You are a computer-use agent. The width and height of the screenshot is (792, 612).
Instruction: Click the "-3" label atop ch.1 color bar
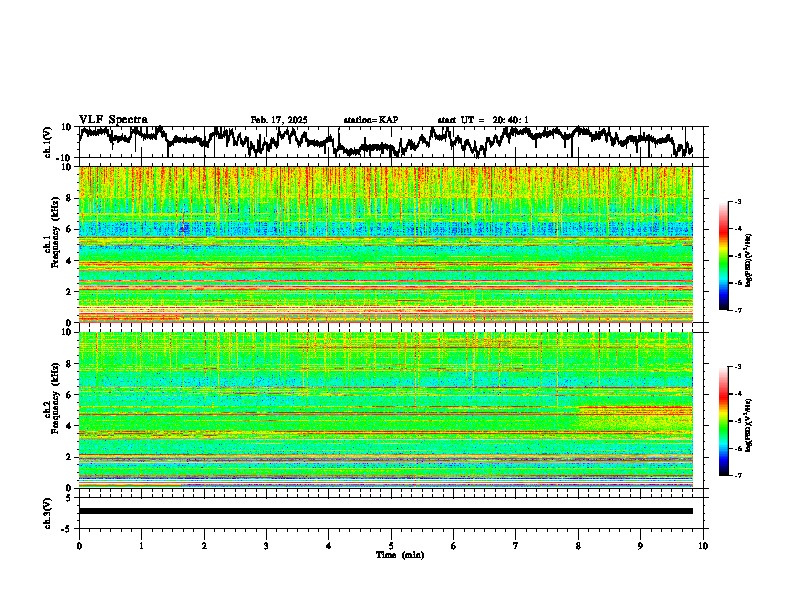point(737,201)
